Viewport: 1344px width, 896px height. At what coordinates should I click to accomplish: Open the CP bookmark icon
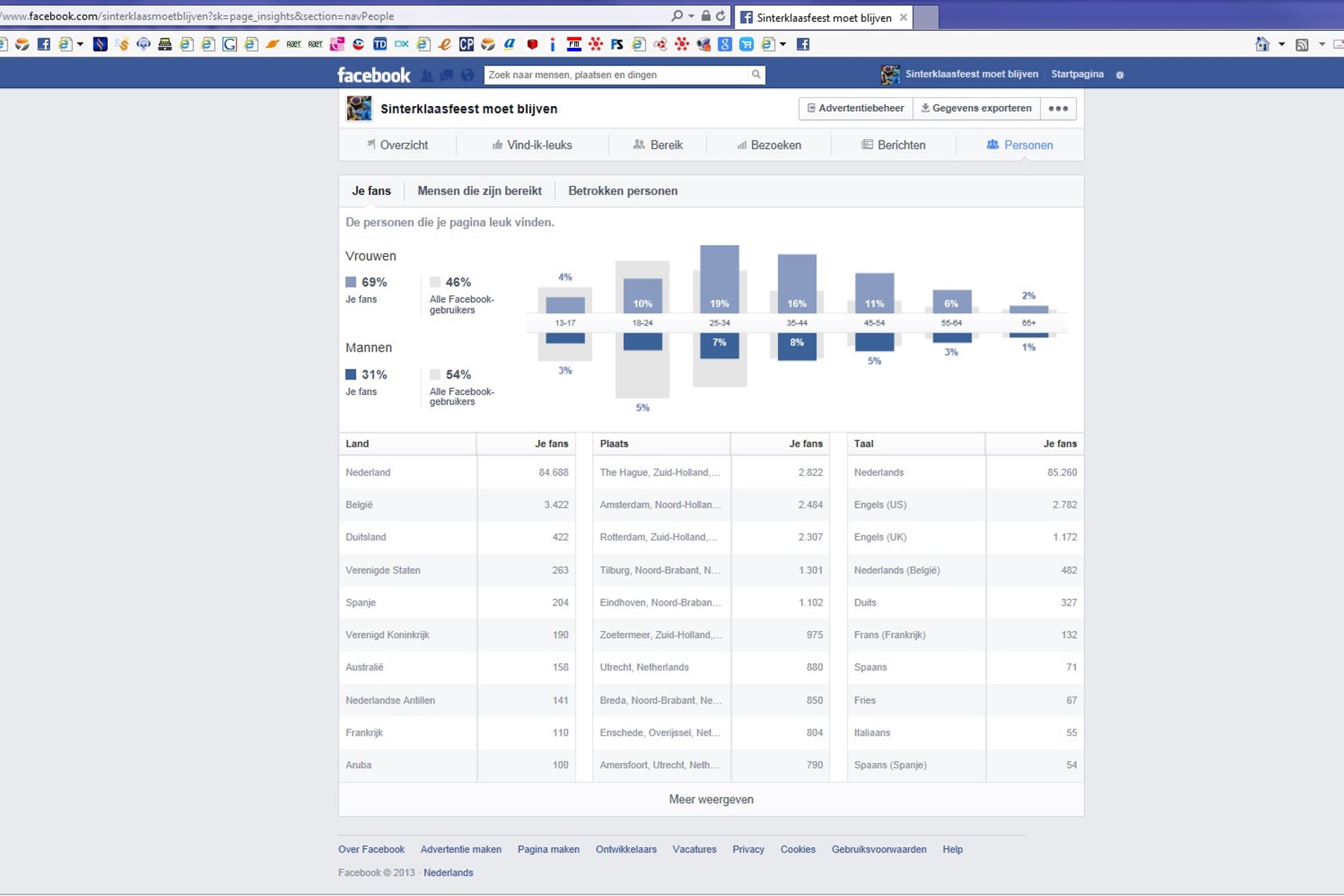(467, 44)
